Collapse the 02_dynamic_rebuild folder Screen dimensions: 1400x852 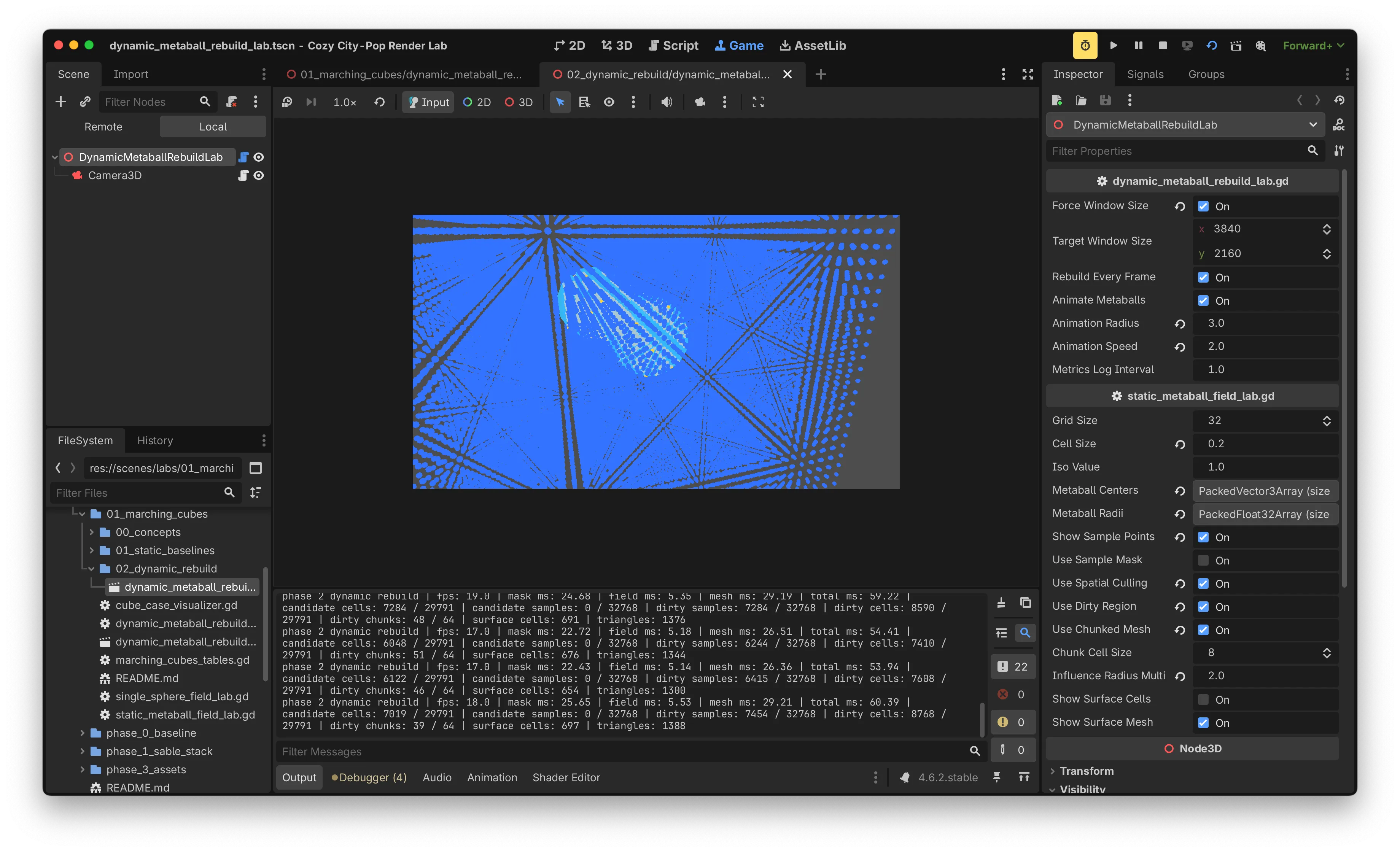91,569
